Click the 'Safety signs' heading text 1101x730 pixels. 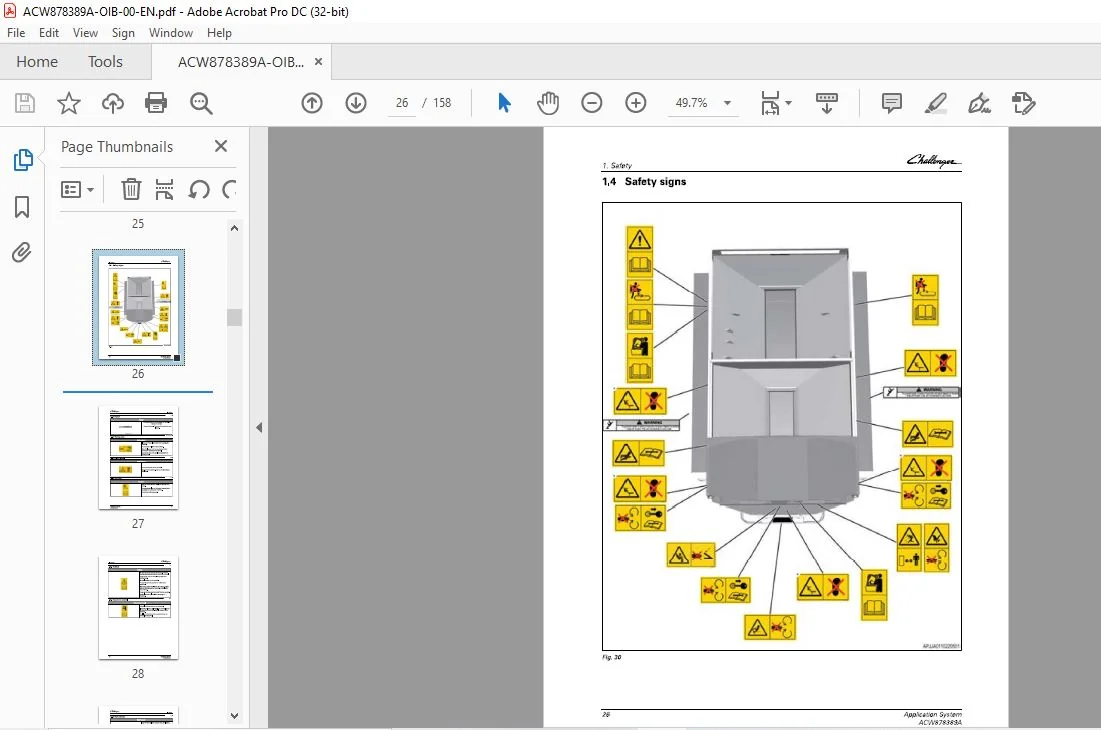[655, 182]
